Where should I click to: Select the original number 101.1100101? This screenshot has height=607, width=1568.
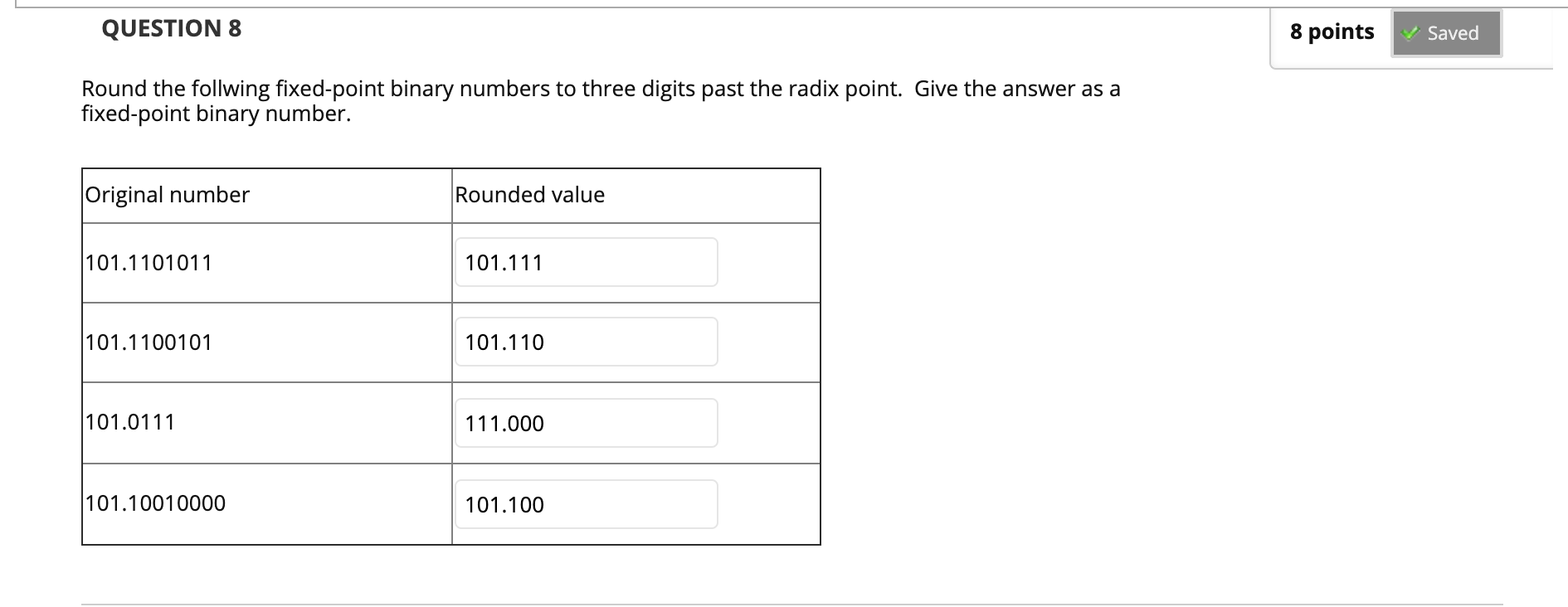point(147,342)
